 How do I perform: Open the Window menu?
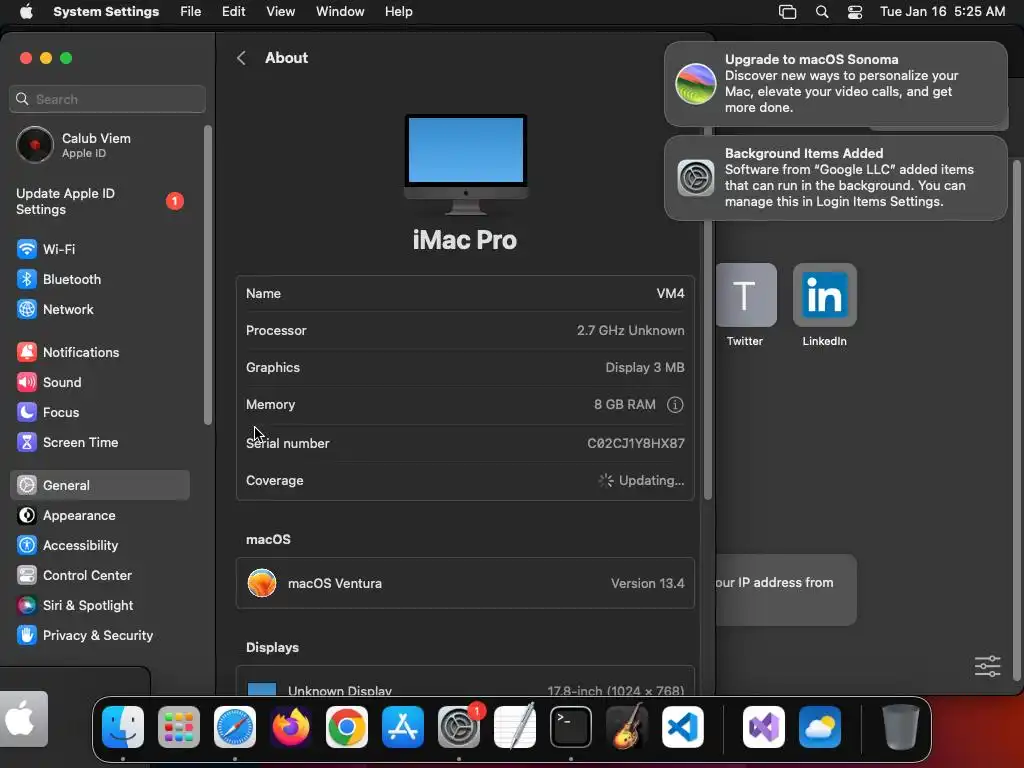pos(340,12)
